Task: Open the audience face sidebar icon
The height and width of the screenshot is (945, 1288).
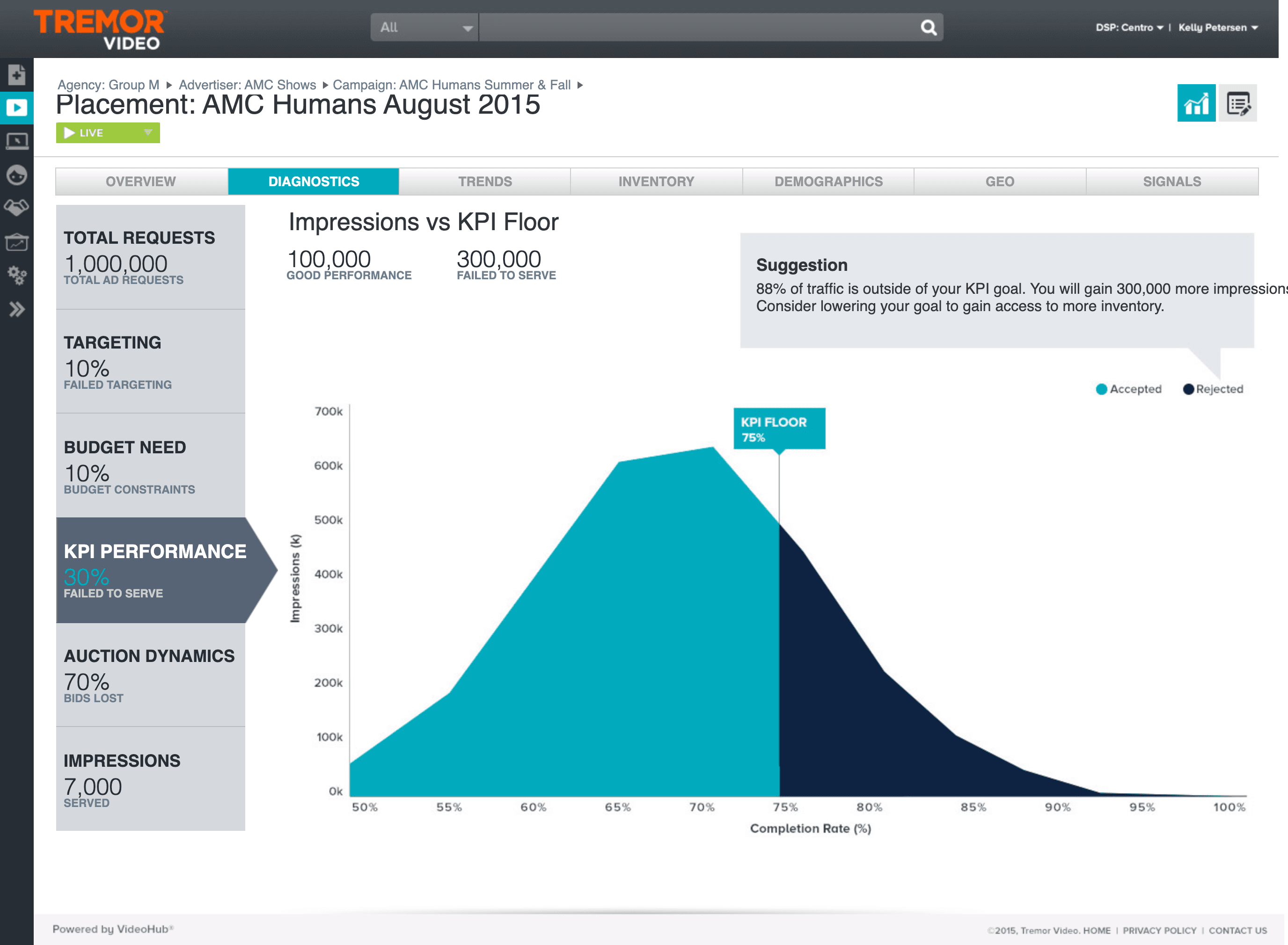Action: [x=16, y=174]
